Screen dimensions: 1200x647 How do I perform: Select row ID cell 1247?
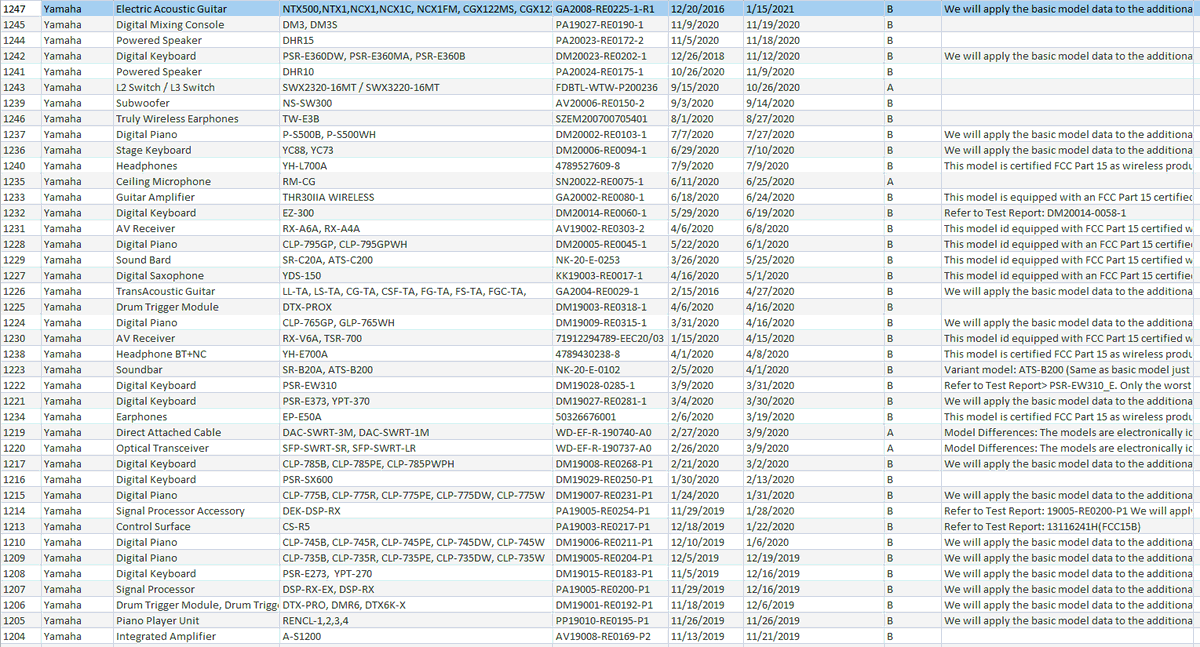pyautogui.click(x=20, y=8)
